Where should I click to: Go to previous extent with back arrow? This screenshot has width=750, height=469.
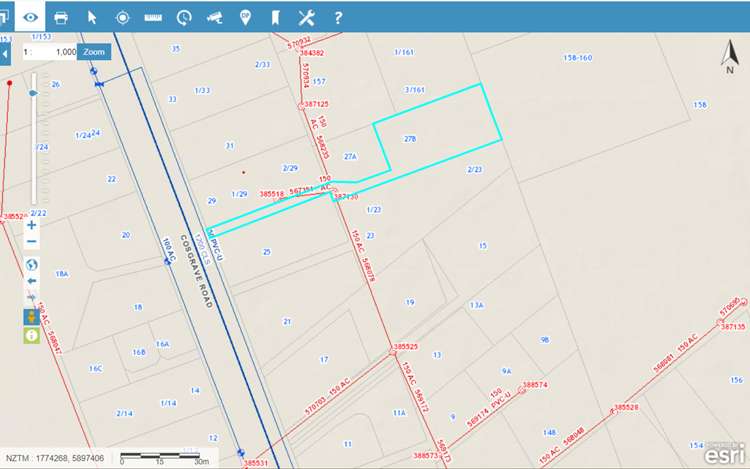32,282
